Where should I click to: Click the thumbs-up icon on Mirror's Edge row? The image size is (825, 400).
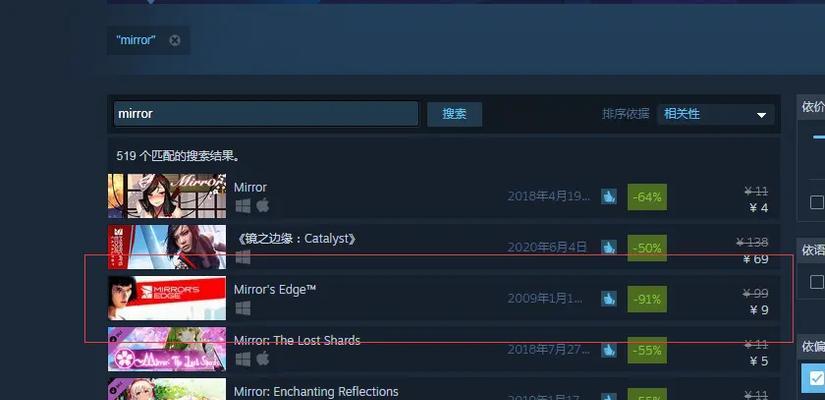click(x=609, y=298)
